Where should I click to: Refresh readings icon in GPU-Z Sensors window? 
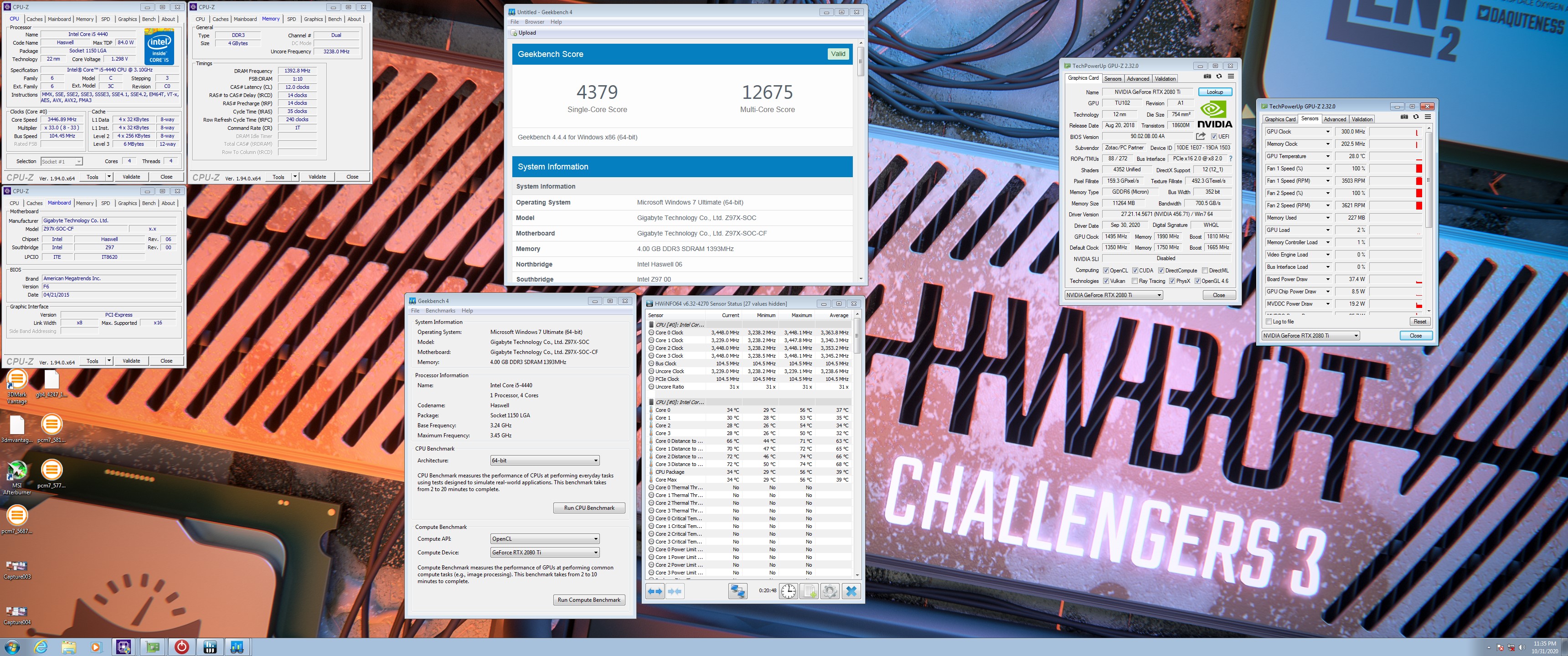(1416, 117)
